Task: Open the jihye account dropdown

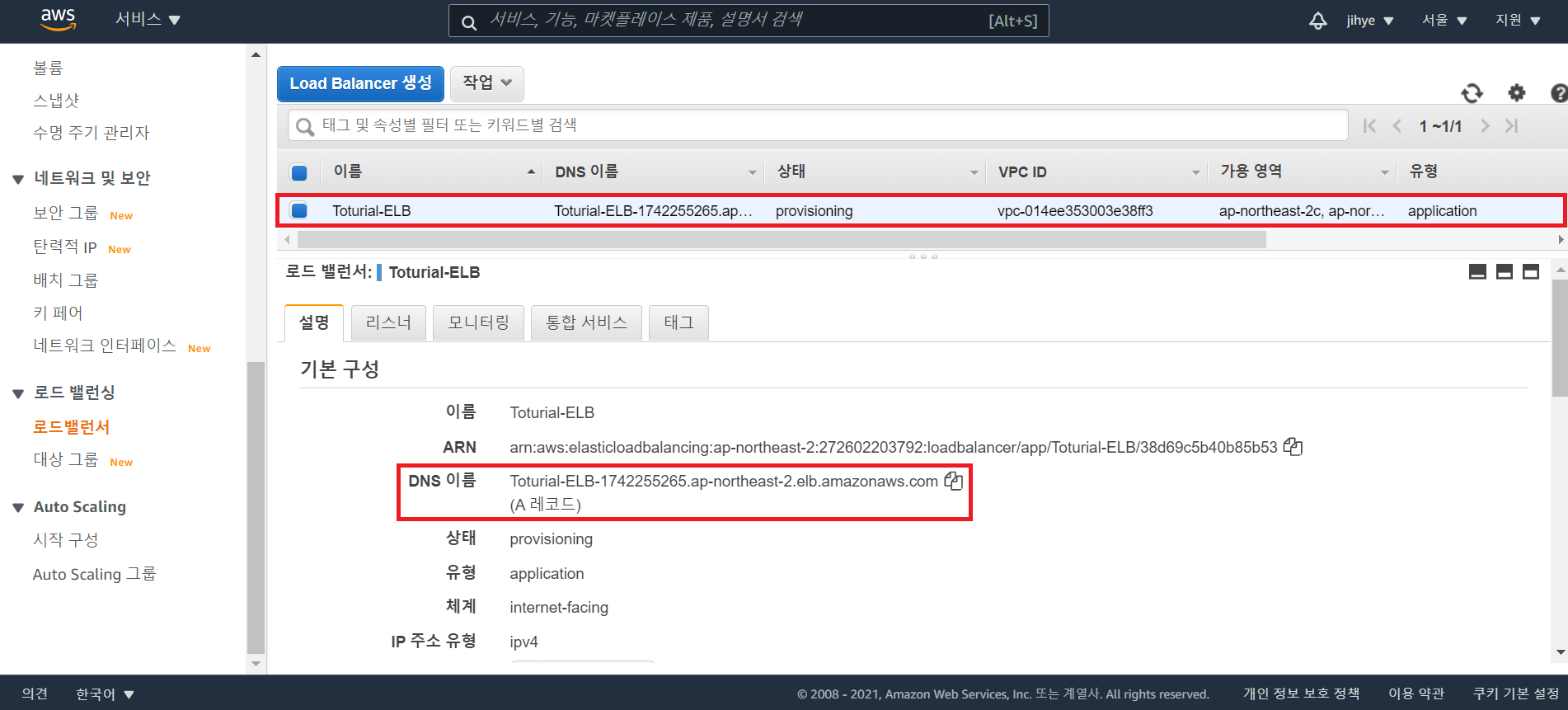Action: (x=1369, y=21)
